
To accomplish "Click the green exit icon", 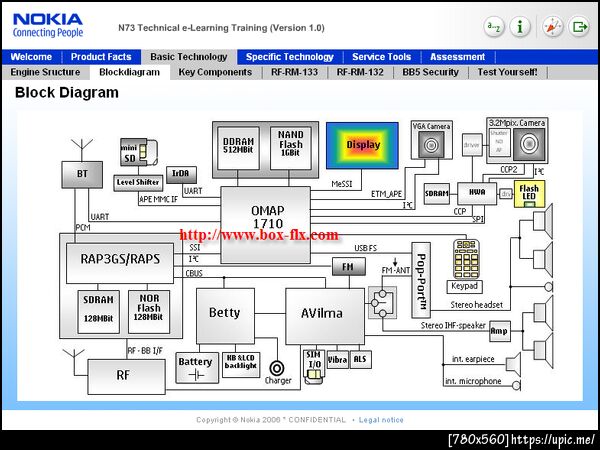I will pos(579,27).
